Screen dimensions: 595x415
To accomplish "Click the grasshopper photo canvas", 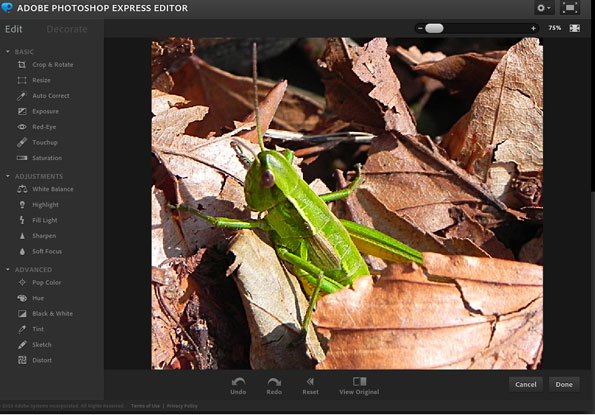I will click(347, 203).
